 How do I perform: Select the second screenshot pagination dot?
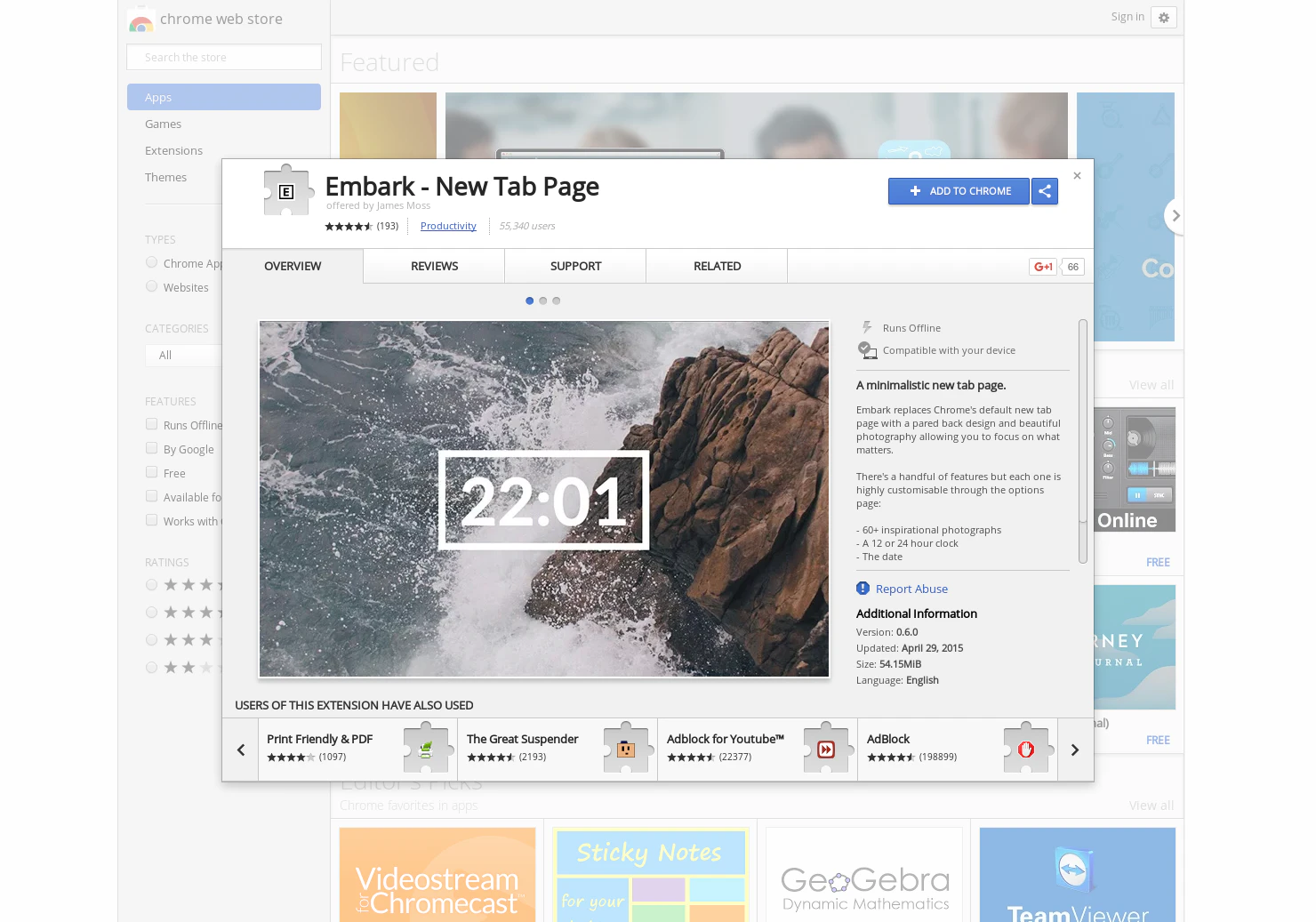click(x=543, y=301)
